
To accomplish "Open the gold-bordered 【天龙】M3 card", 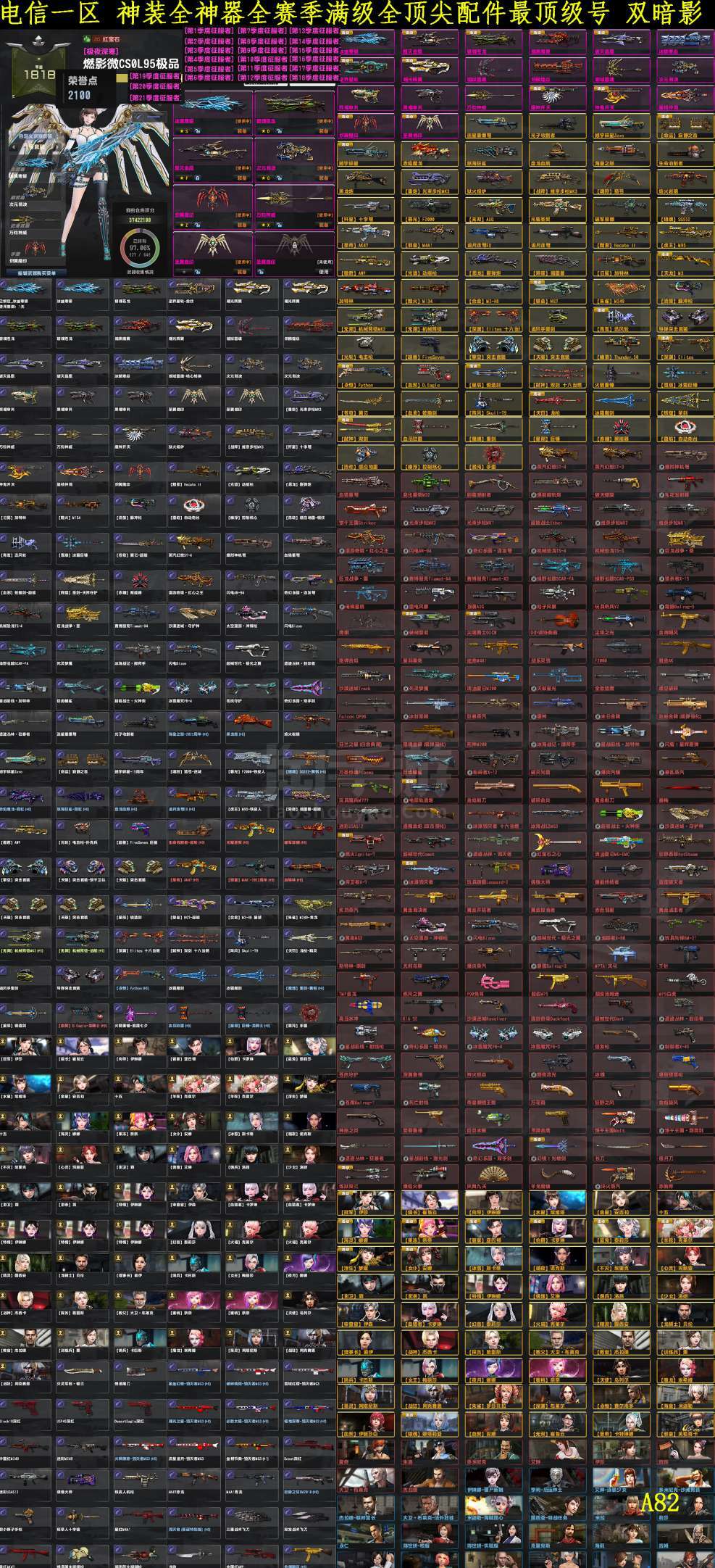I will [685, 265].
